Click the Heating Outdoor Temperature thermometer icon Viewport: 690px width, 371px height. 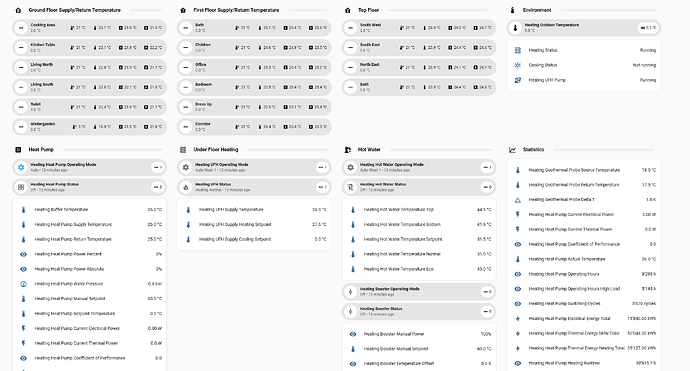point(515,28)
